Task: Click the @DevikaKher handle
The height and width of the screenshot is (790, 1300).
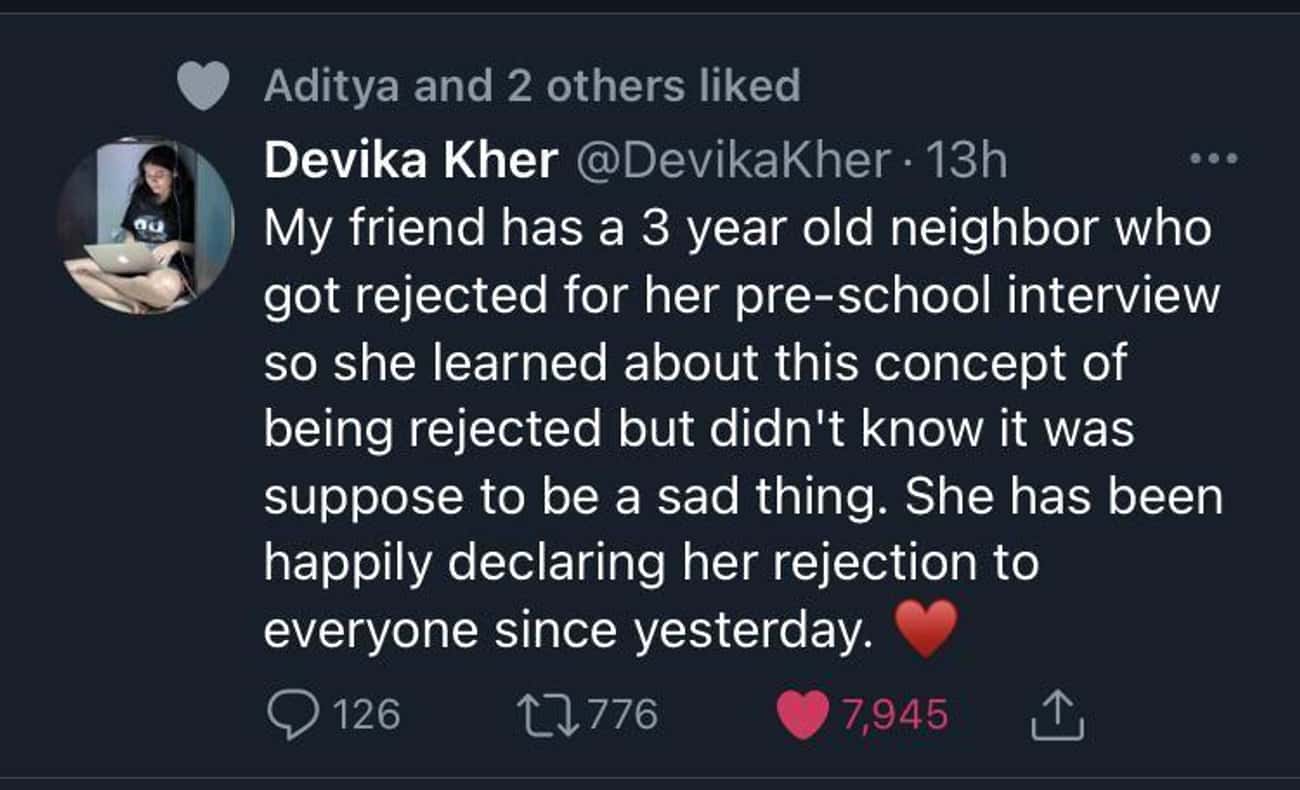Action: (731, 161)
